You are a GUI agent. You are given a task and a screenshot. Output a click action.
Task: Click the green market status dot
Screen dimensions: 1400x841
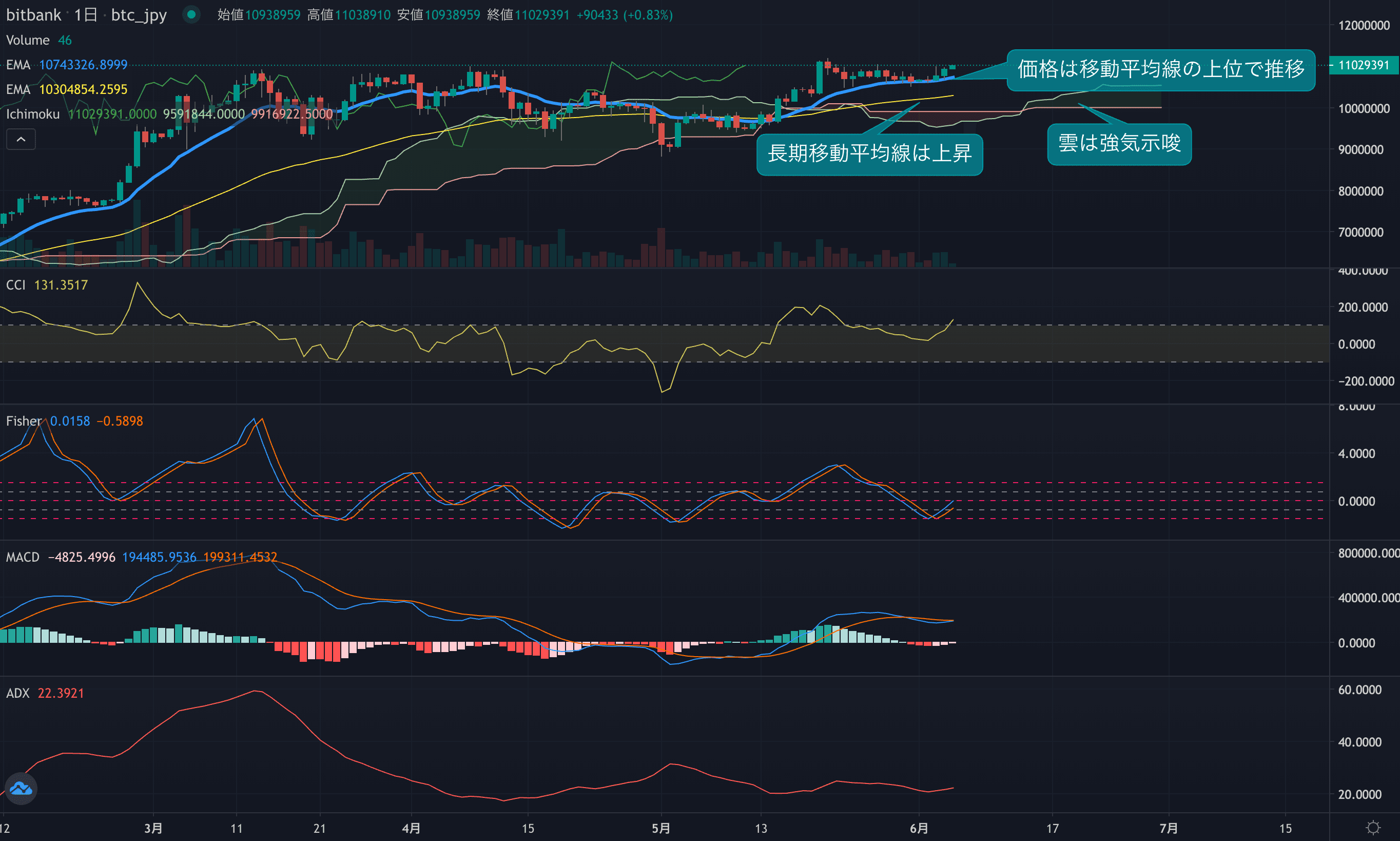coord(191,15)
